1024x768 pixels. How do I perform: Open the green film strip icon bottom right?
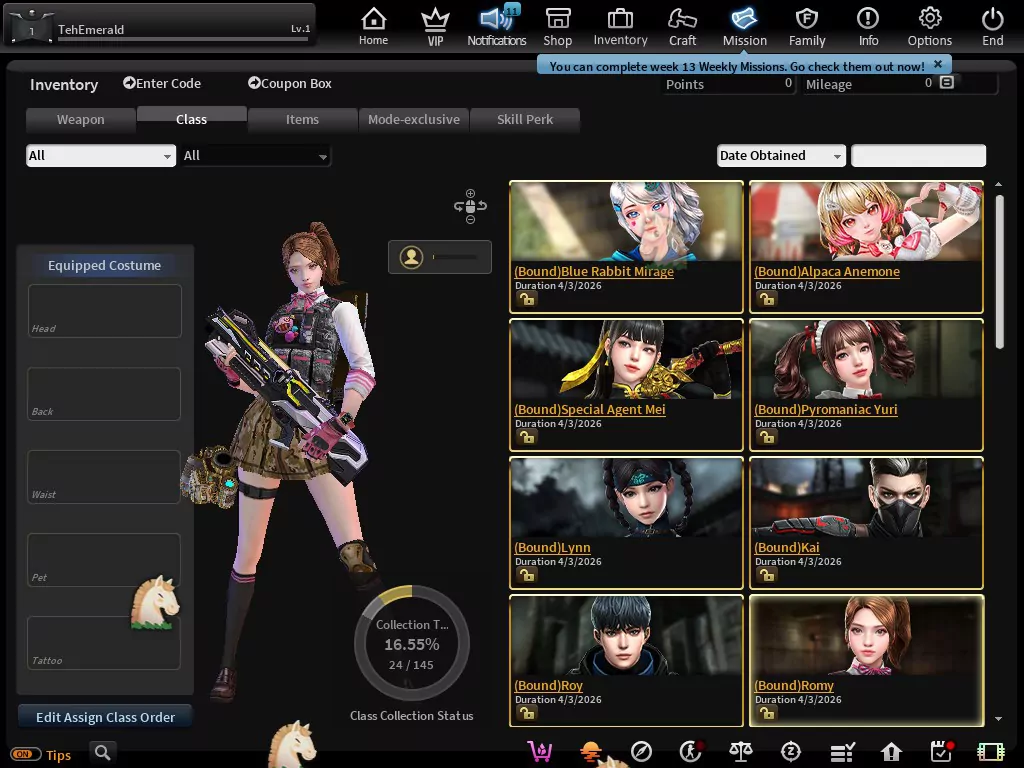[990, 751]
